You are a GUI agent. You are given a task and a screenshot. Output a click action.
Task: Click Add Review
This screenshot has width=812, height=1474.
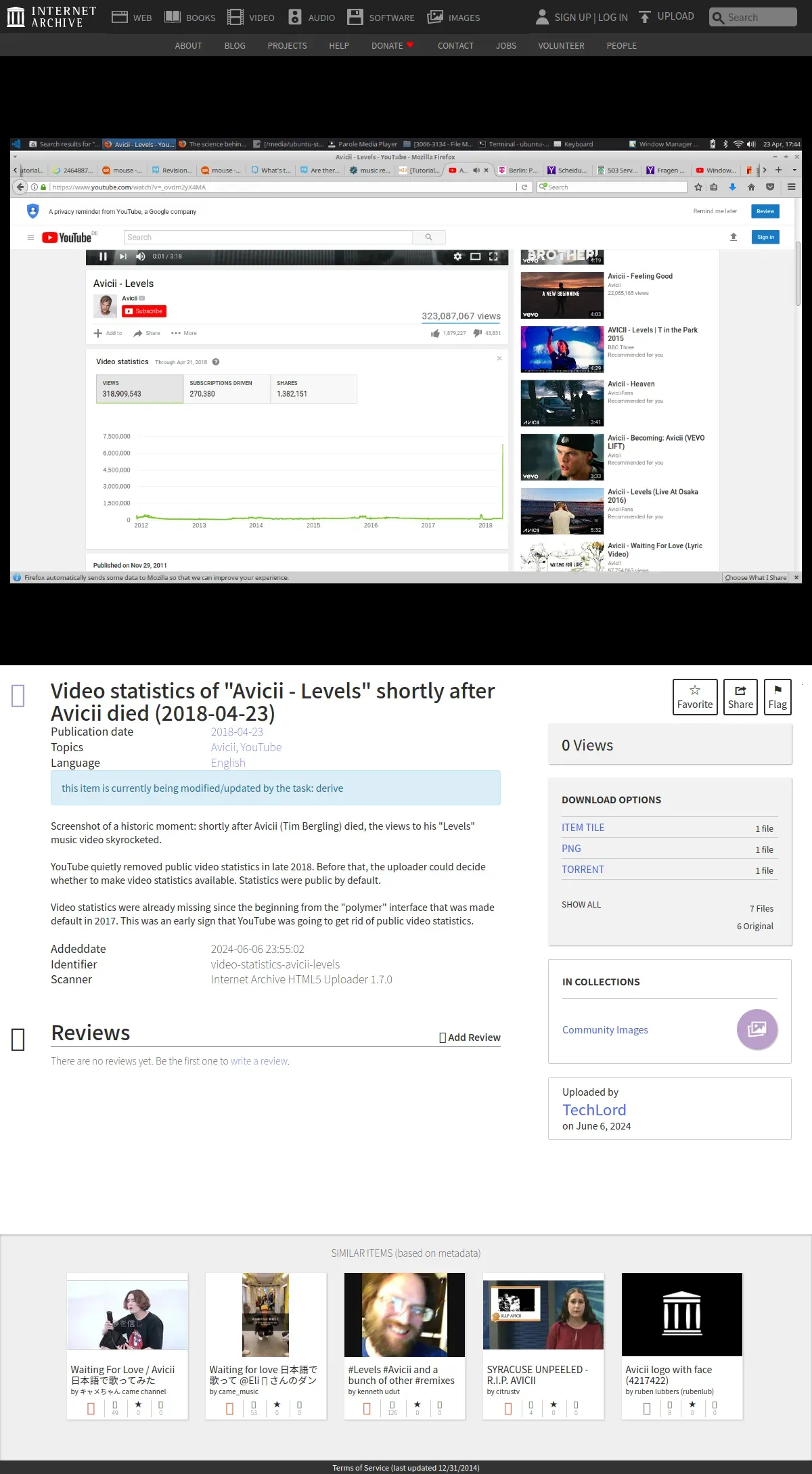(470, 1037)
